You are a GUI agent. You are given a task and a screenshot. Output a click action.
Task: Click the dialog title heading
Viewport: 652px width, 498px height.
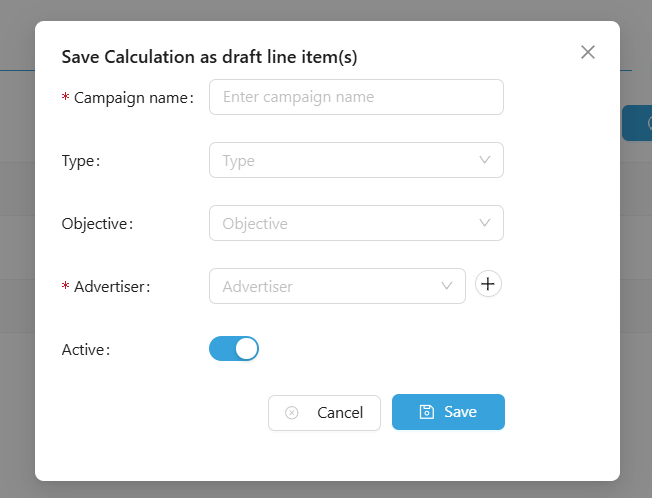(209, 57)
